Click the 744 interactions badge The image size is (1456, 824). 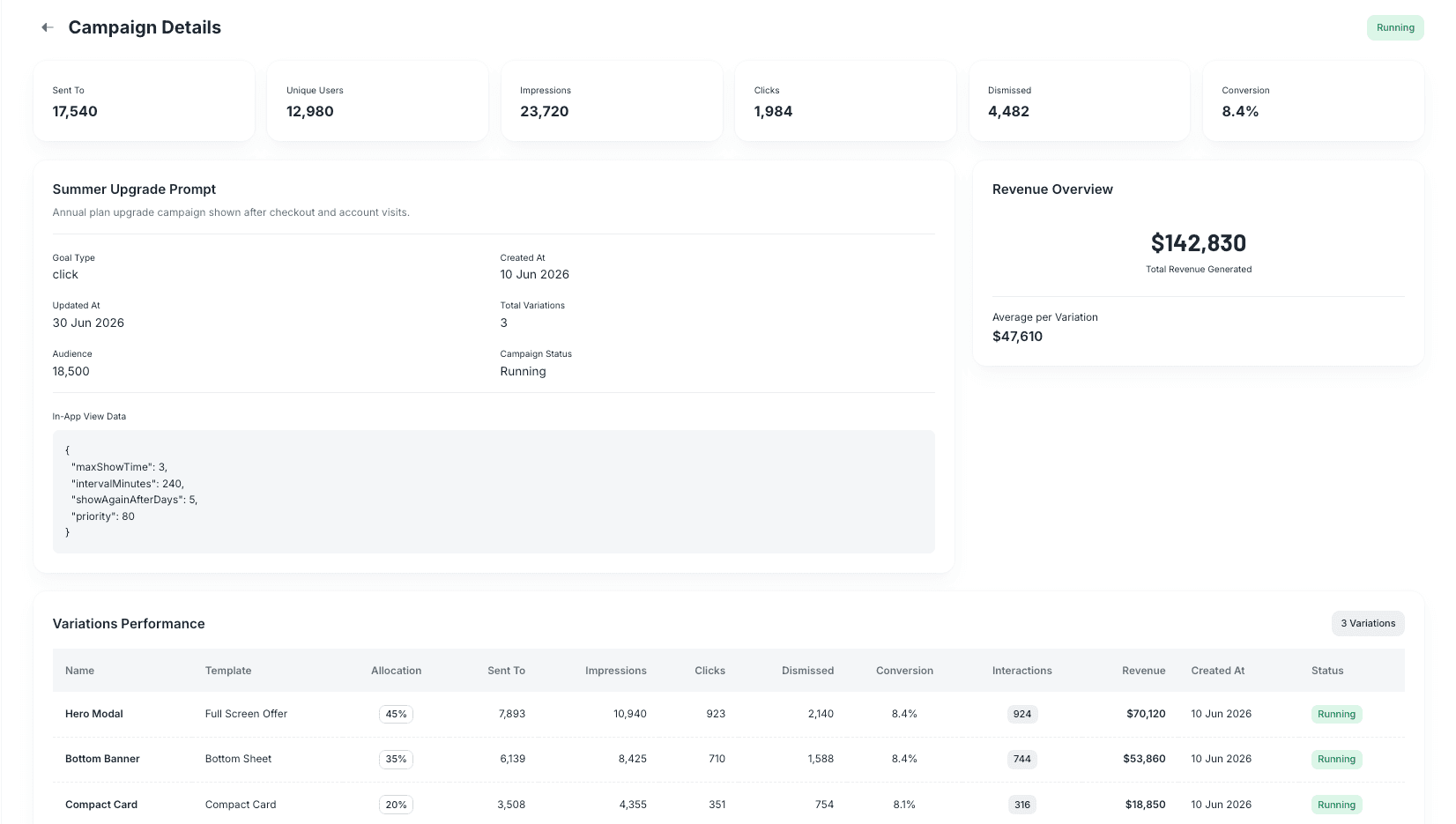pos(1022,759)
